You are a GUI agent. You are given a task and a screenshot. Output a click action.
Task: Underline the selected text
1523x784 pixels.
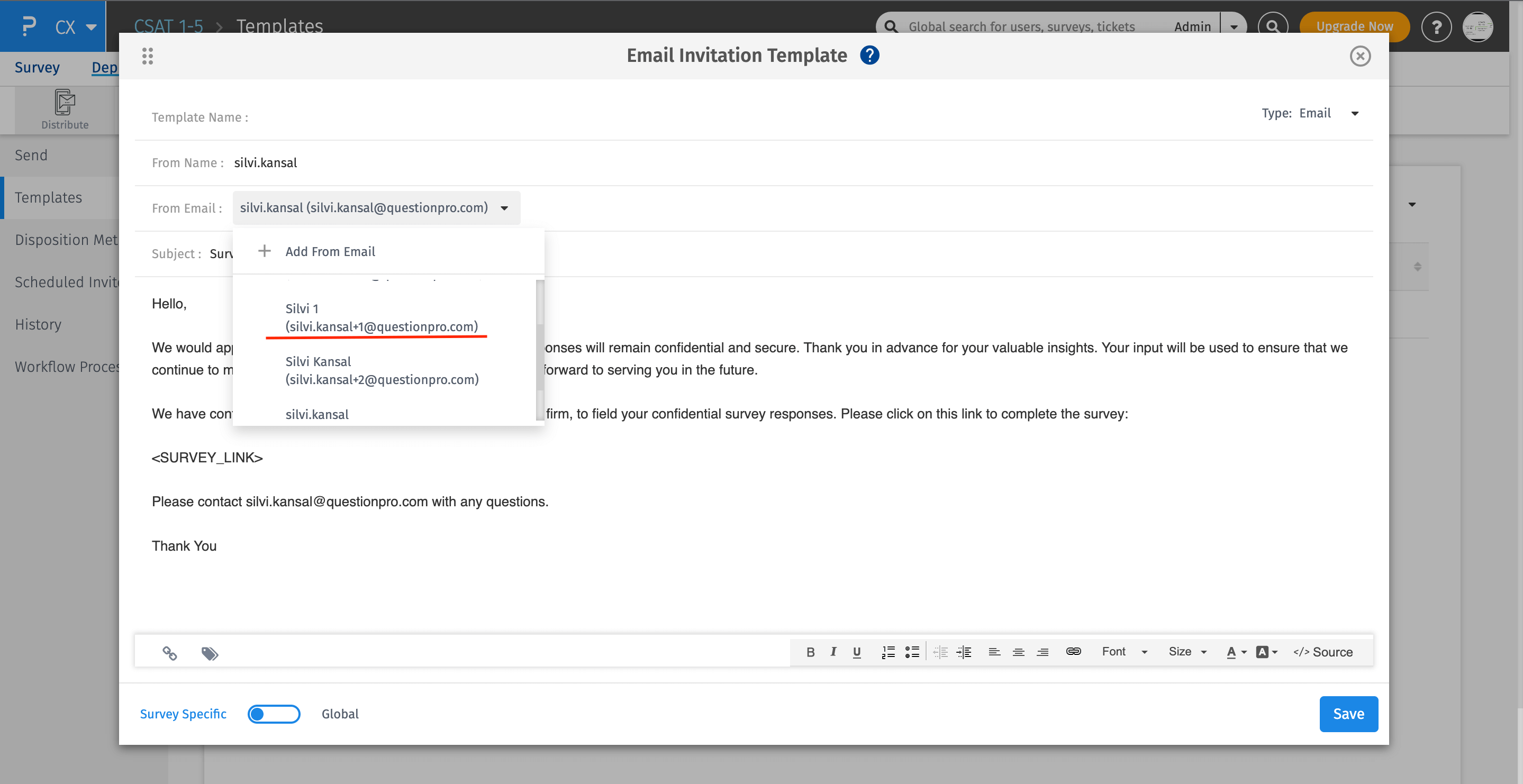click(857, 652)
